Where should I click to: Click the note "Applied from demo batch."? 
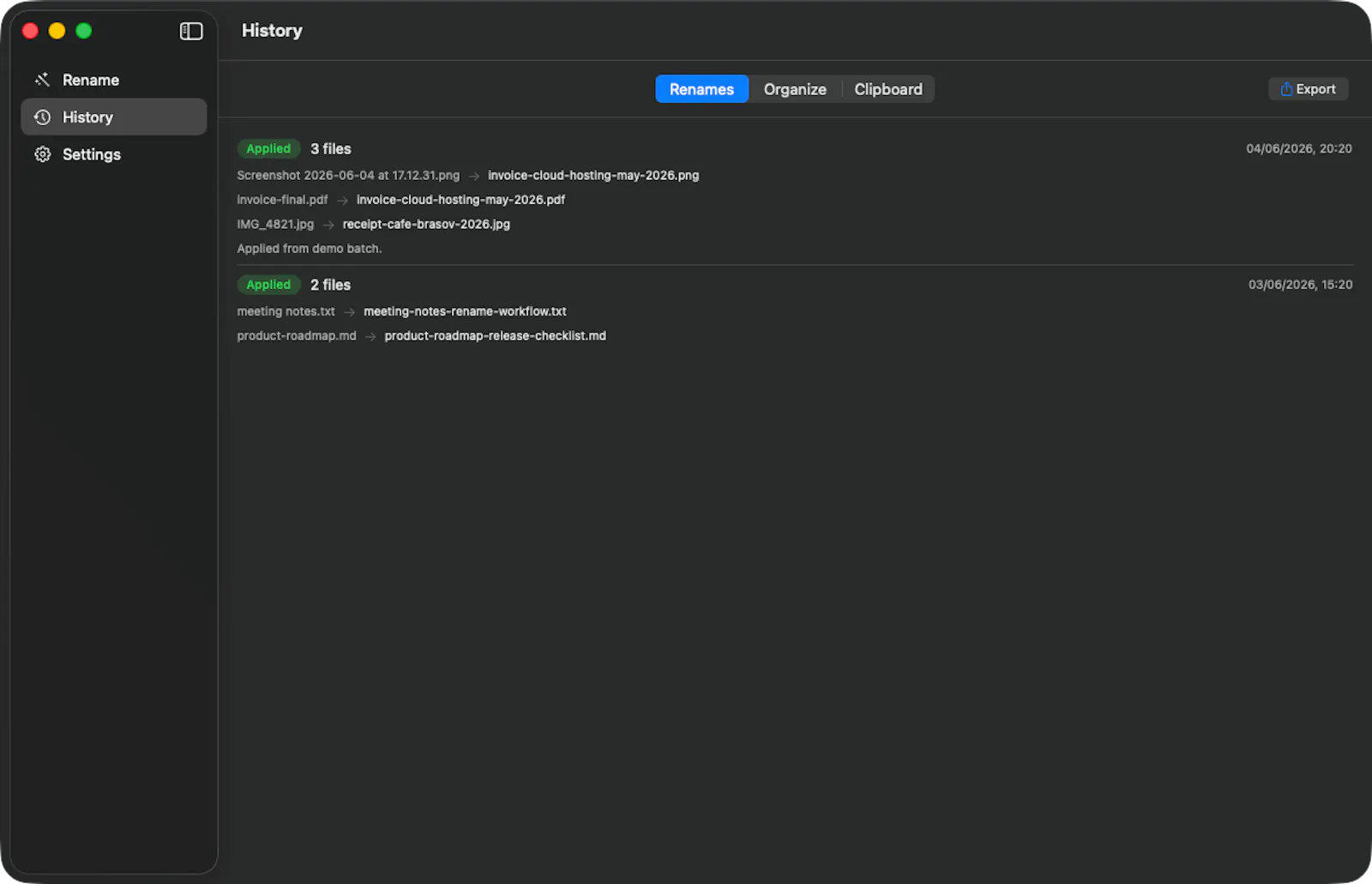tap(310, 249)
